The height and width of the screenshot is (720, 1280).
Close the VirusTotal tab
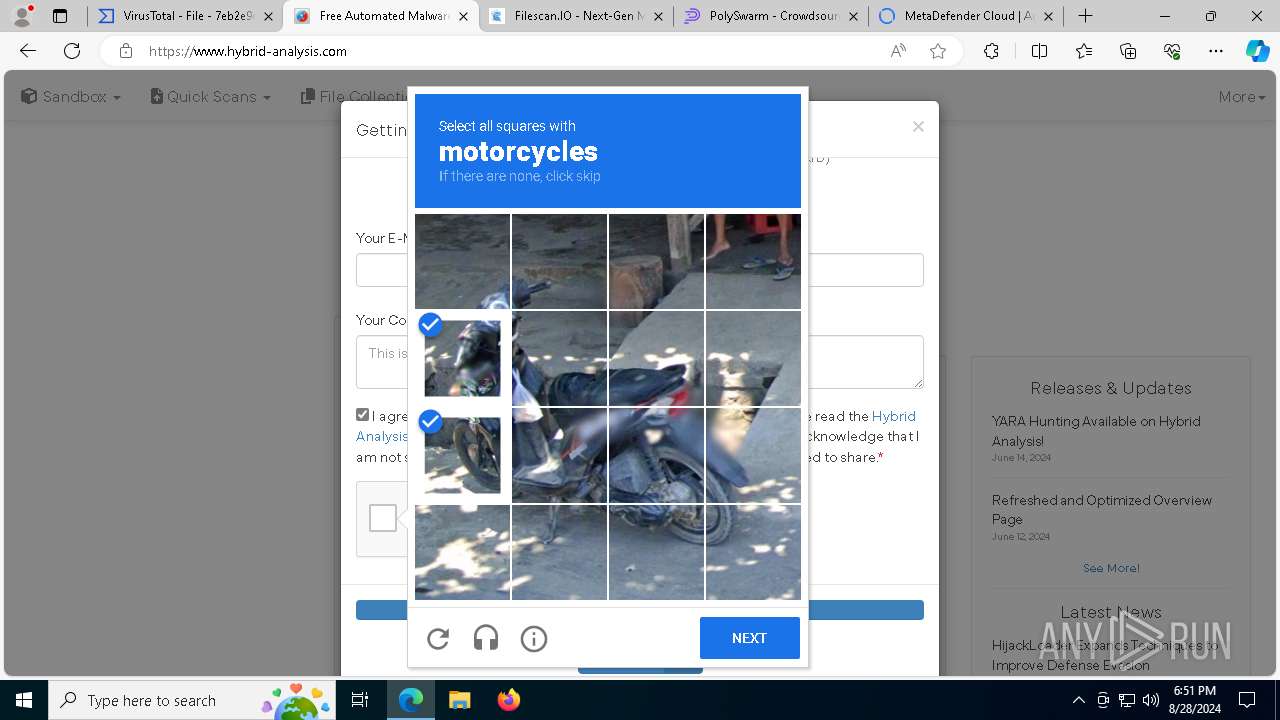(268, 16)
